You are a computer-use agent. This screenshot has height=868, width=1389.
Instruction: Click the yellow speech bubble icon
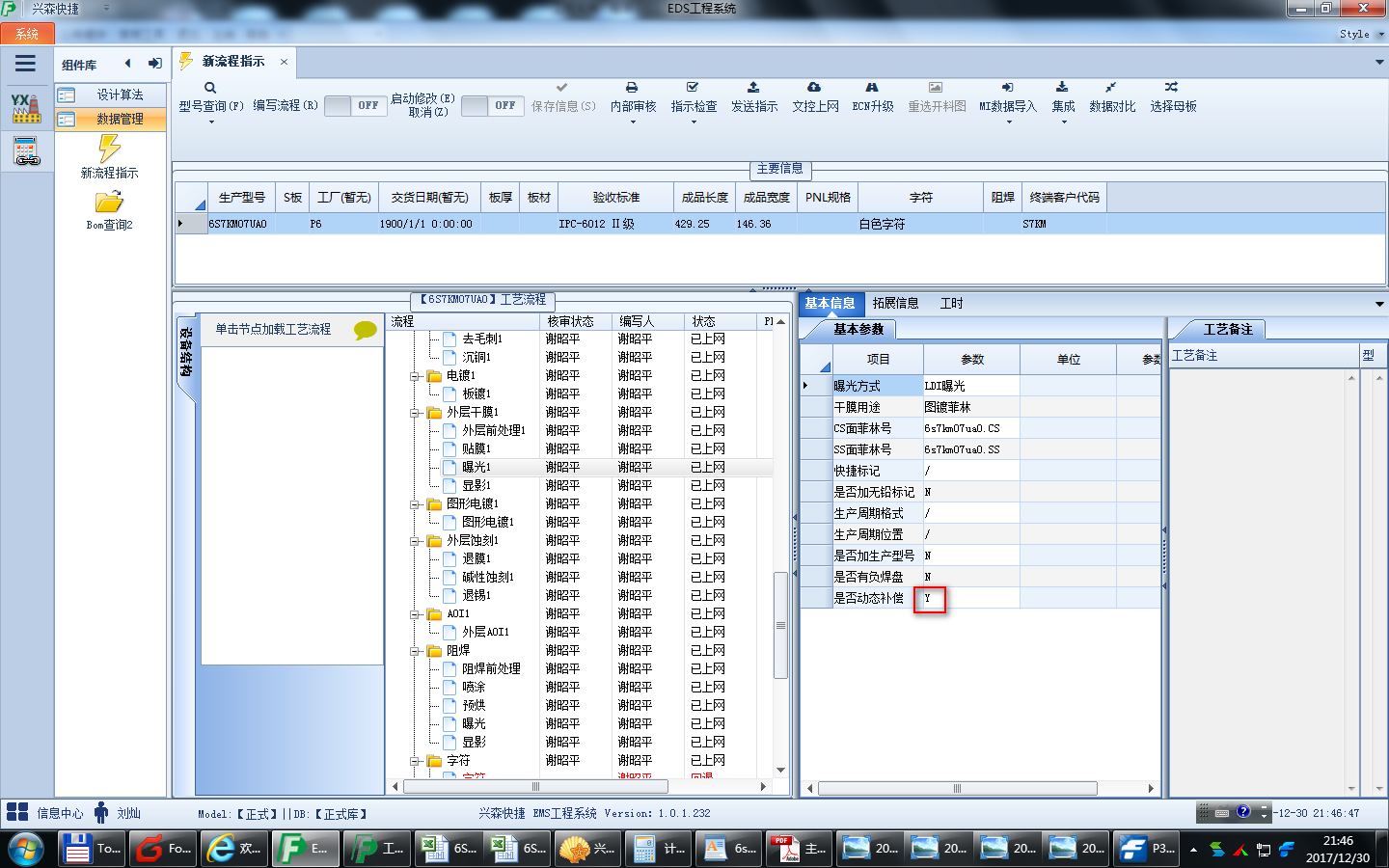pos(365,330)
